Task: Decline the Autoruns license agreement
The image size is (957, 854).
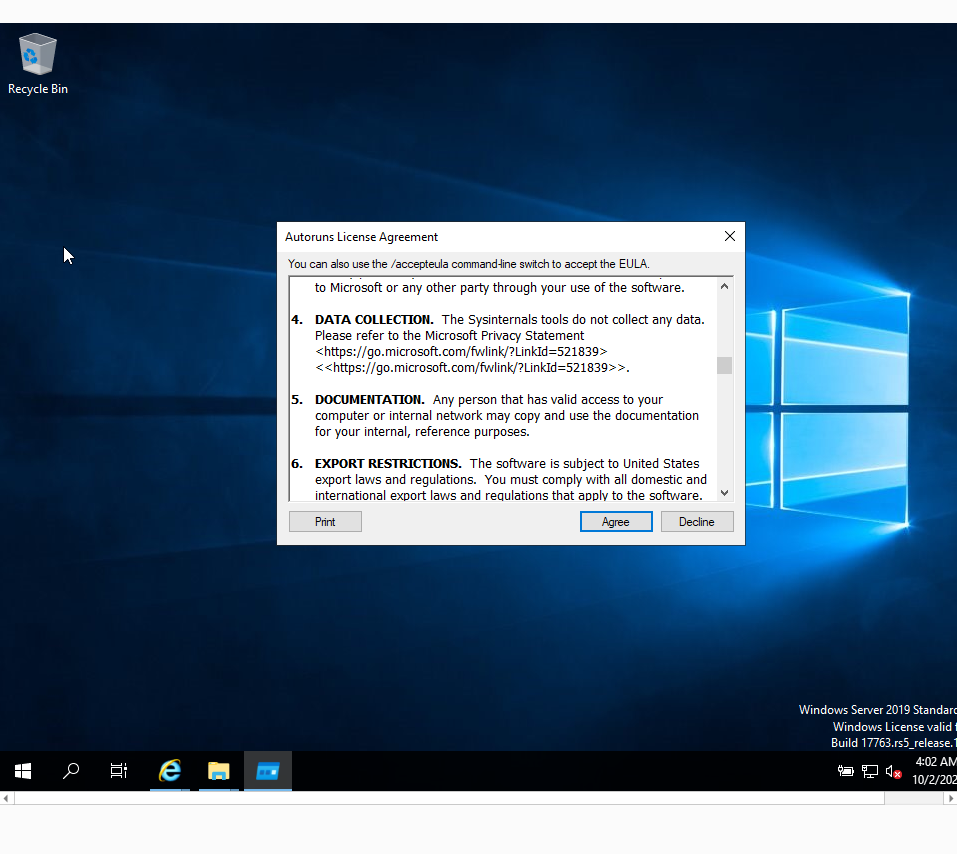Action: point(697,522)
